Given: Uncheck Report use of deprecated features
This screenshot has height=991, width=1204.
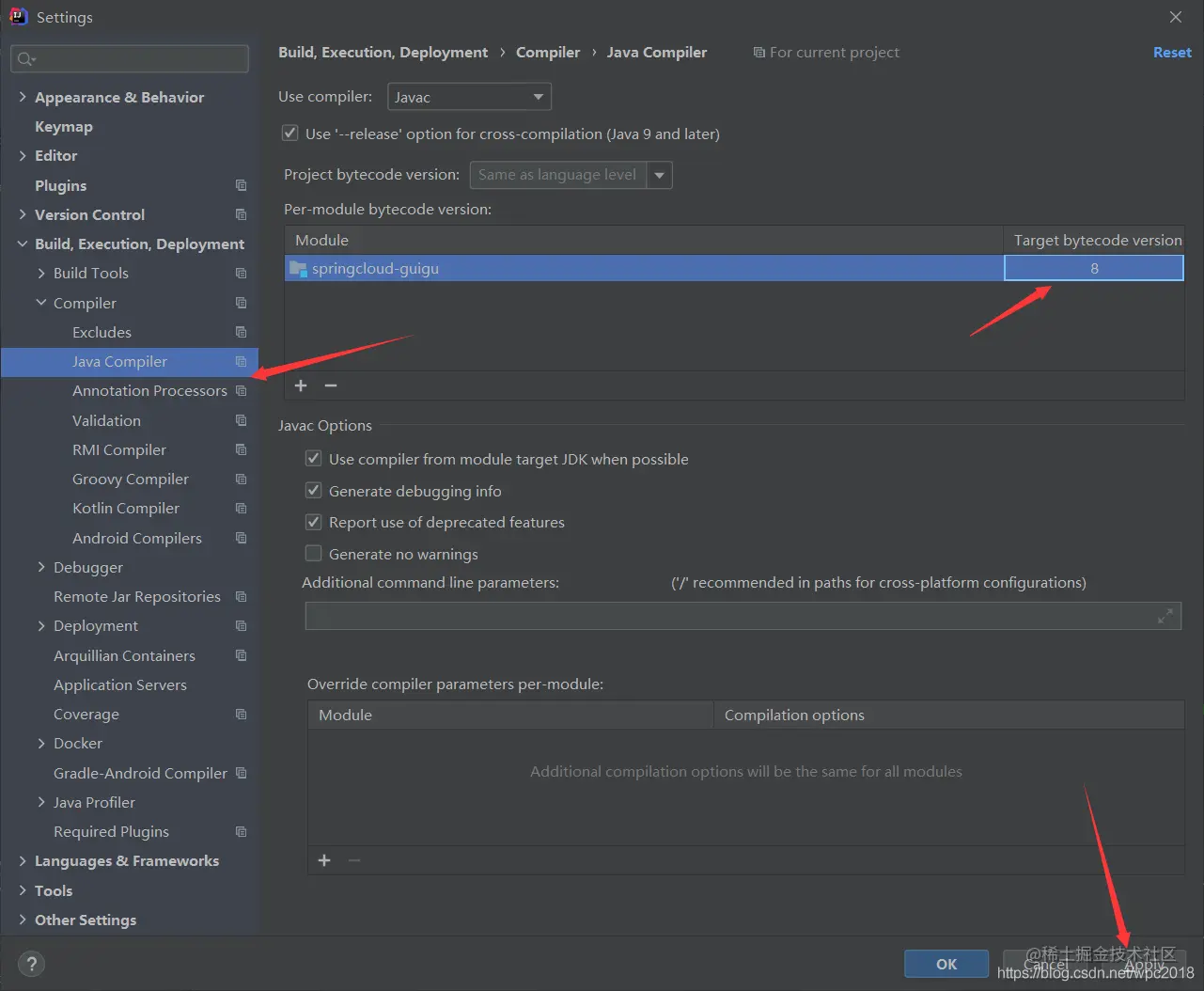Looking at the screenshot, I should [314, 522].
